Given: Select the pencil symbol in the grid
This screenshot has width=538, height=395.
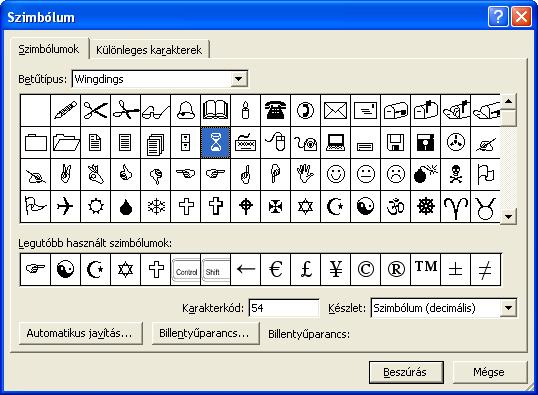Looking at the screenshot, I should 66,111.
